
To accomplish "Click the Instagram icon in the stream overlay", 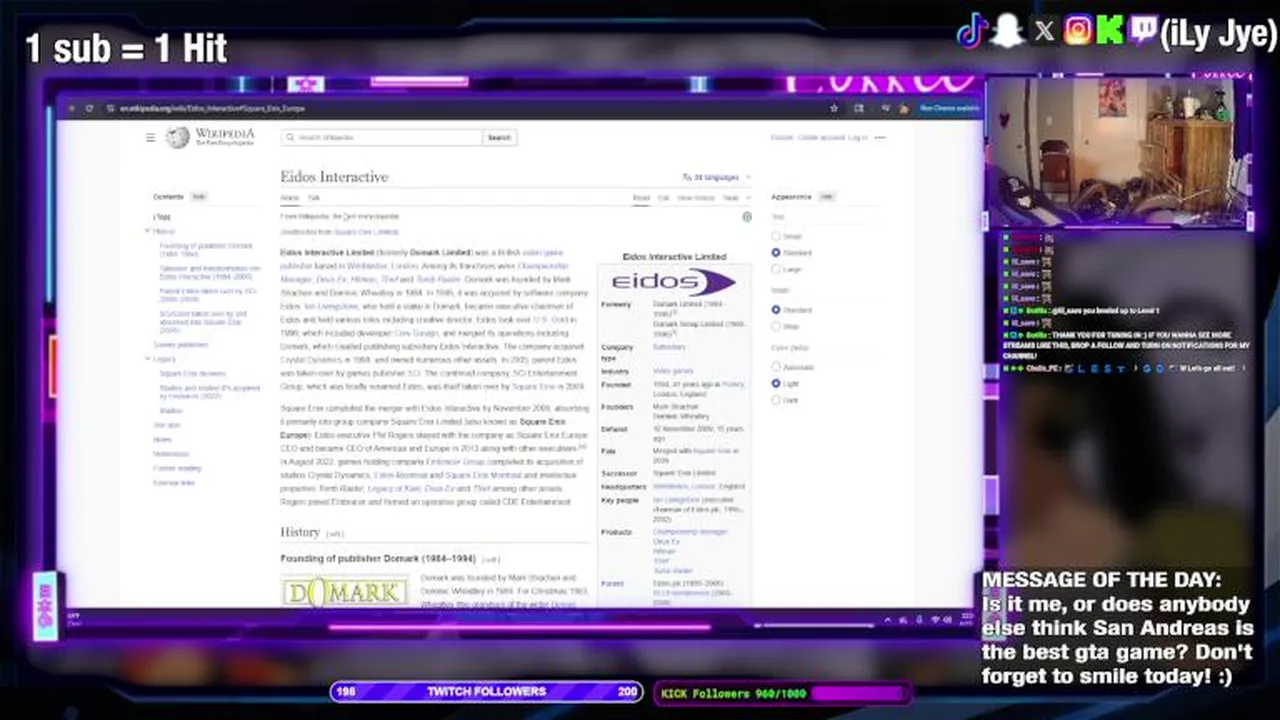I will [x=1078, y=31].
